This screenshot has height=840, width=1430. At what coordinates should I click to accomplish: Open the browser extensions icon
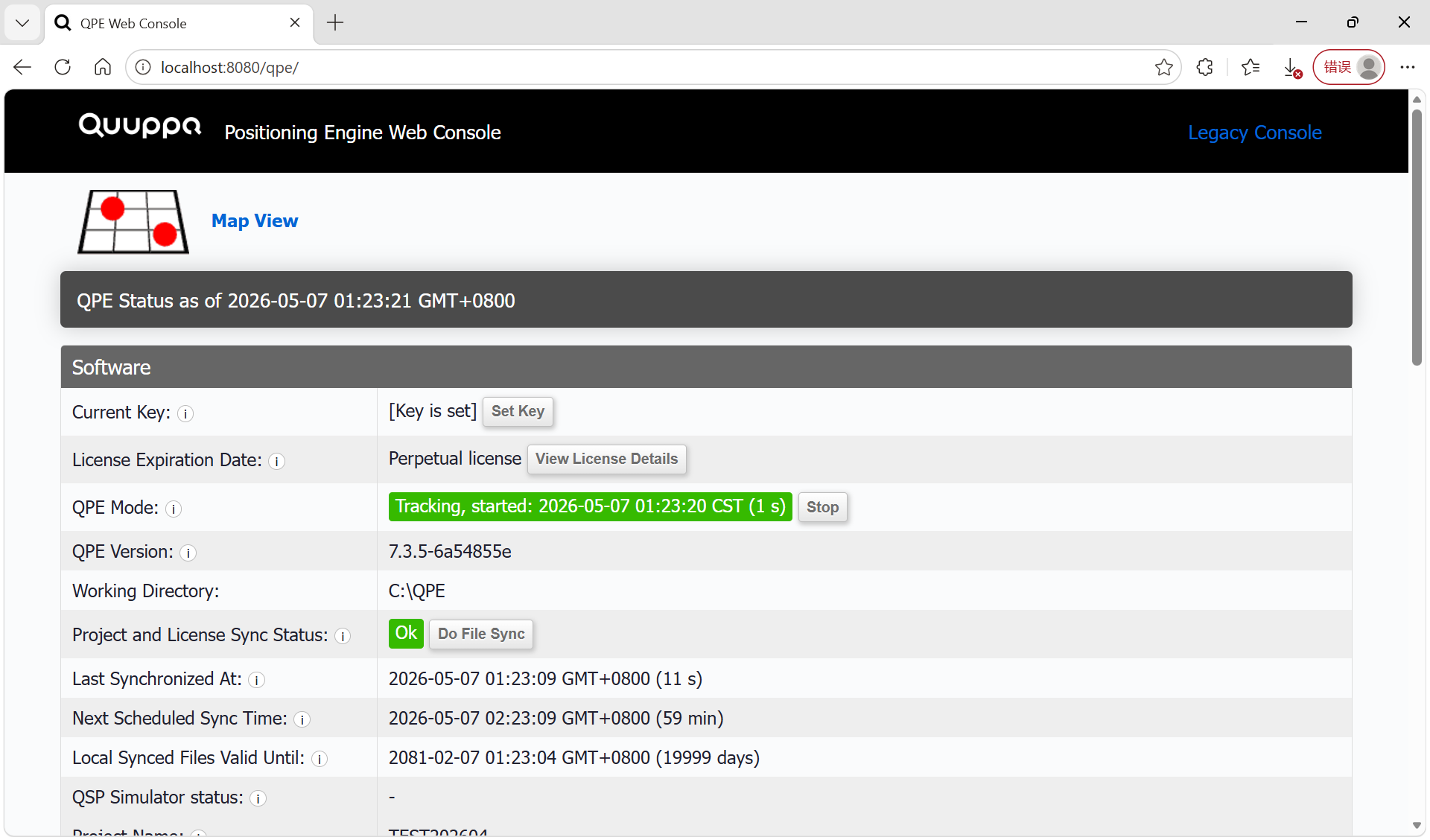point(1204,67)
